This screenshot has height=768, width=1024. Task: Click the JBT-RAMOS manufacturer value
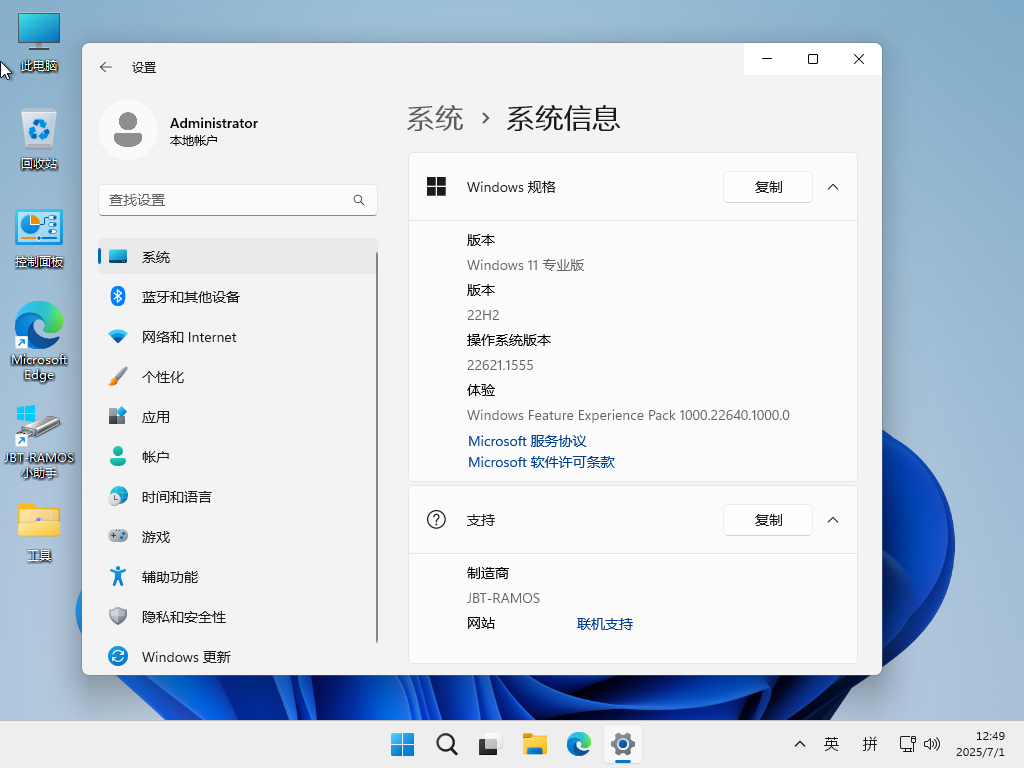click(x=504, y=598)
